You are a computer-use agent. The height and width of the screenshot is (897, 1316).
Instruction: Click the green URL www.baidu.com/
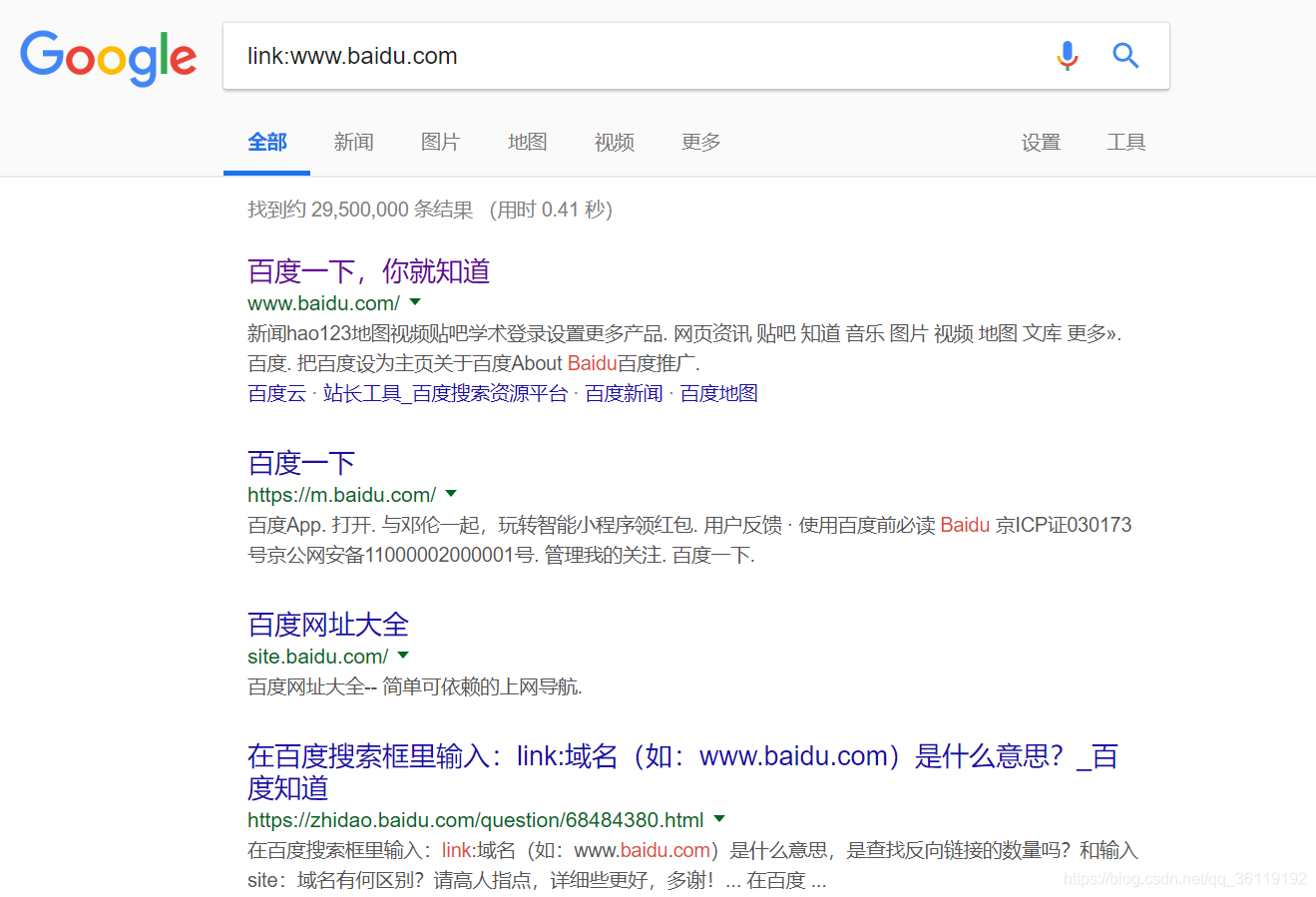323,303
